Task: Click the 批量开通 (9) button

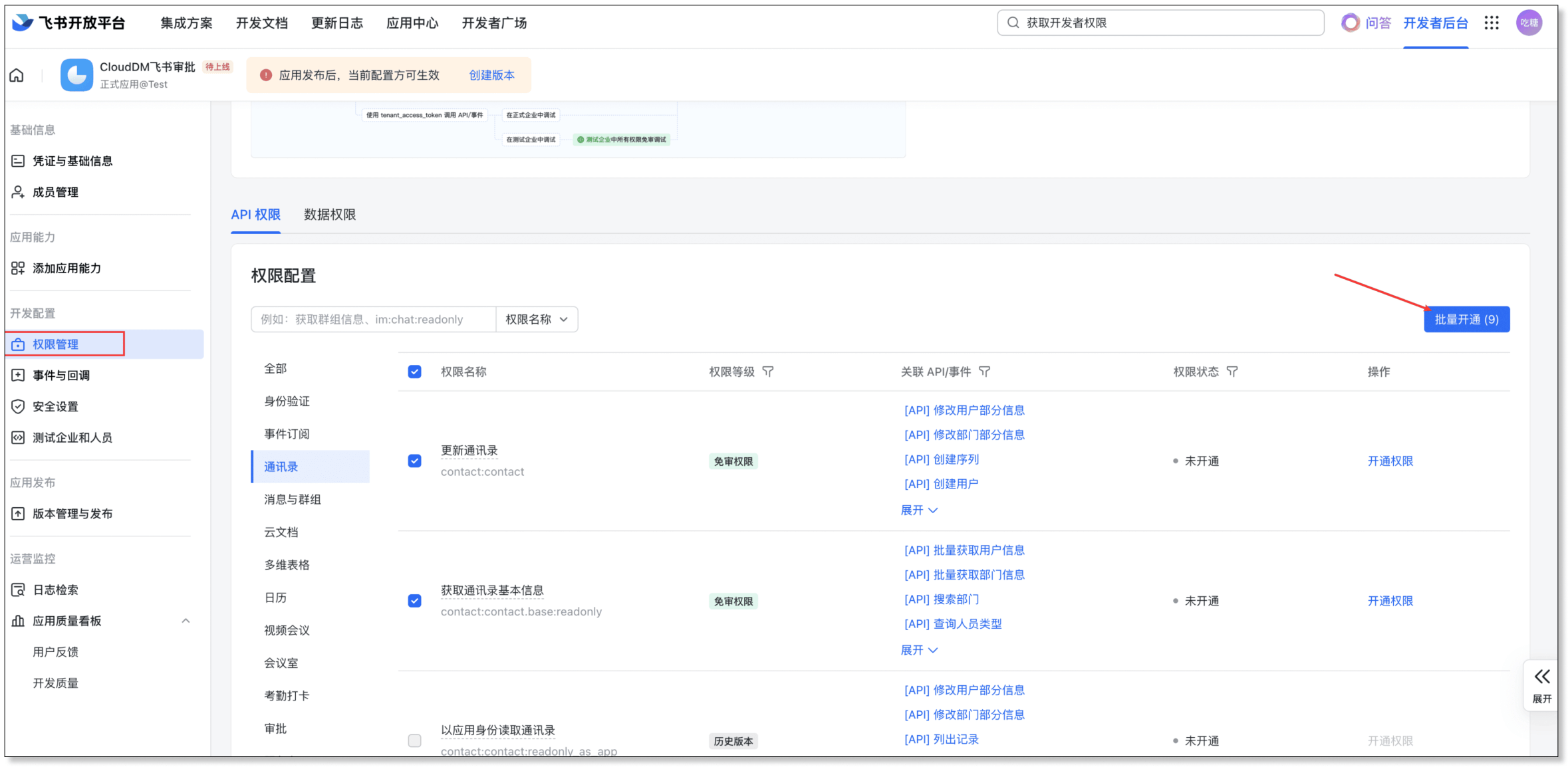Action: [1466, 320]
